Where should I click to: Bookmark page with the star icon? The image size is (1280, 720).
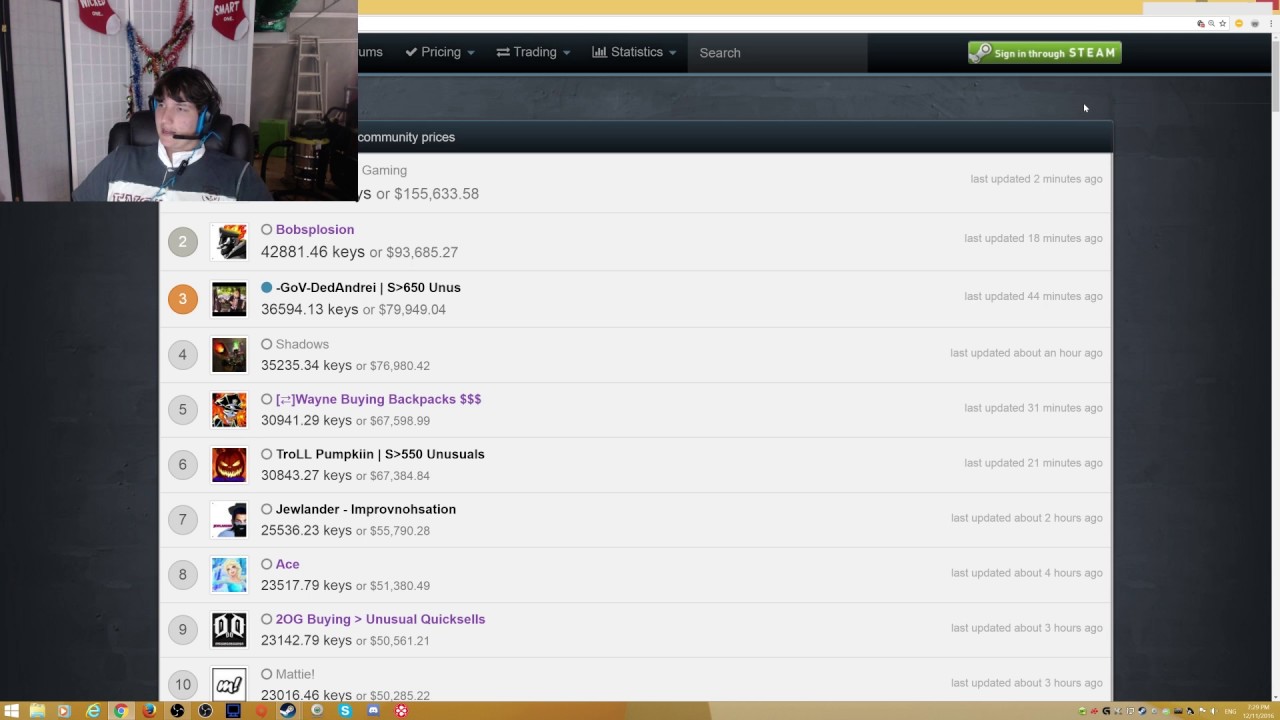pos(1222,23)
